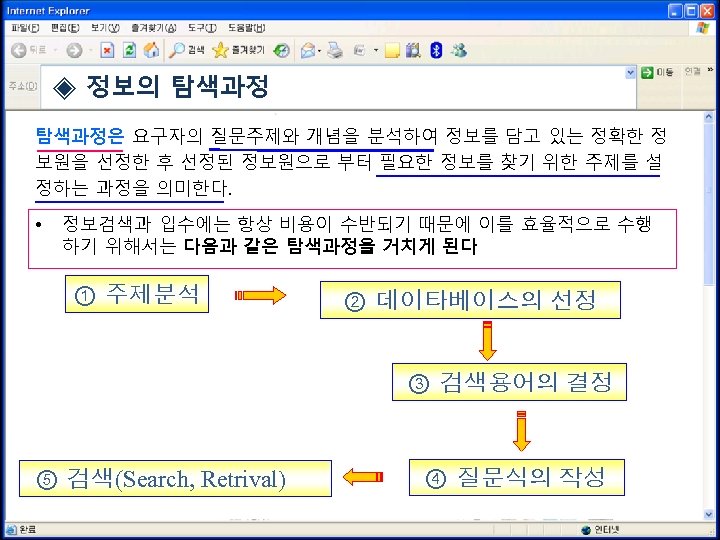Open the 편집(E) menu
This screenshot has width=720, height=540.
(x=65, y=28)
